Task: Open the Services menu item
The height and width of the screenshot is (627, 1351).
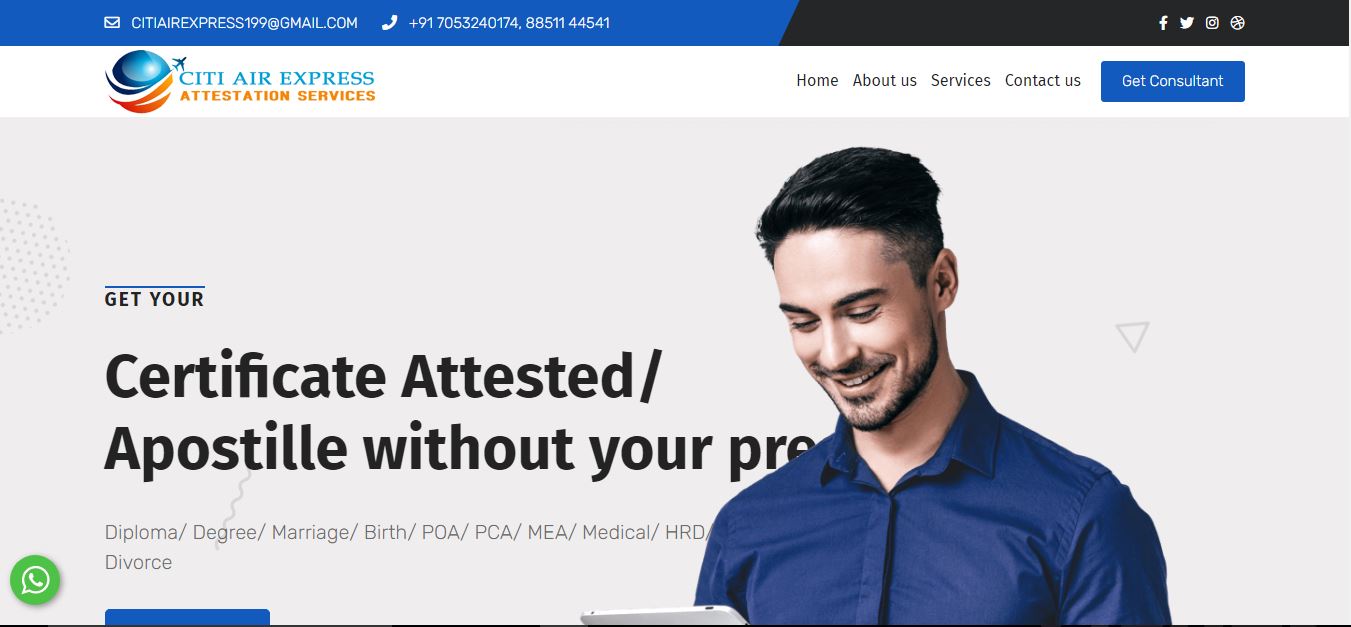Action: tap(960, 81)
